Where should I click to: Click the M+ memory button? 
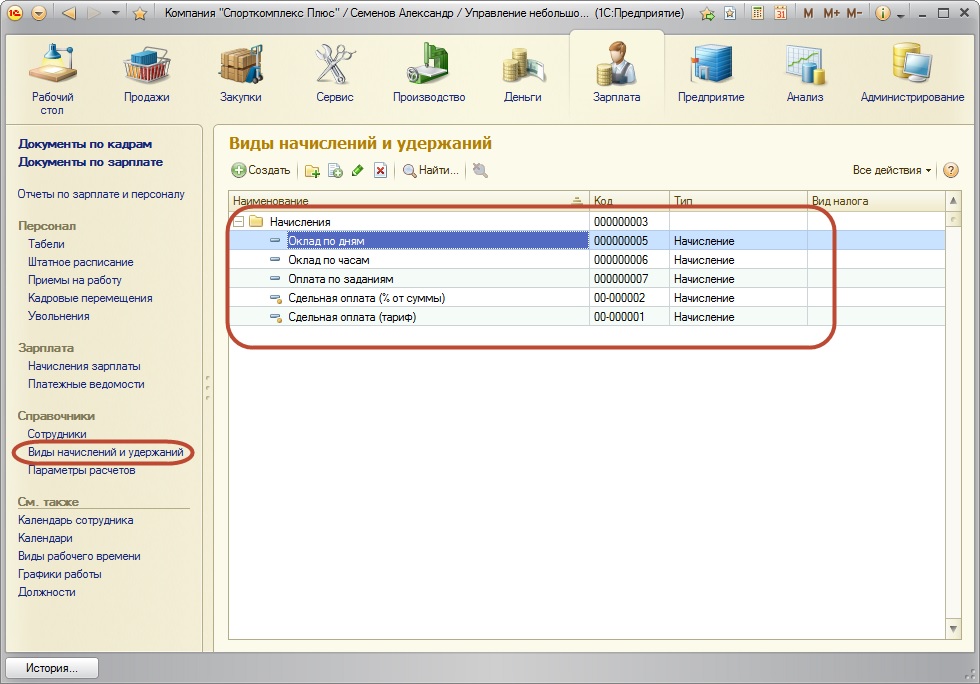[x=831, y=13]
